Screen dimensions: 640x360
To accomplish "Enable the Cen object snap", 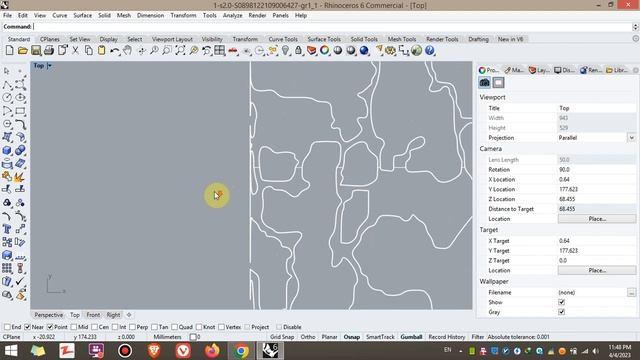I will (x=94, y=327).
